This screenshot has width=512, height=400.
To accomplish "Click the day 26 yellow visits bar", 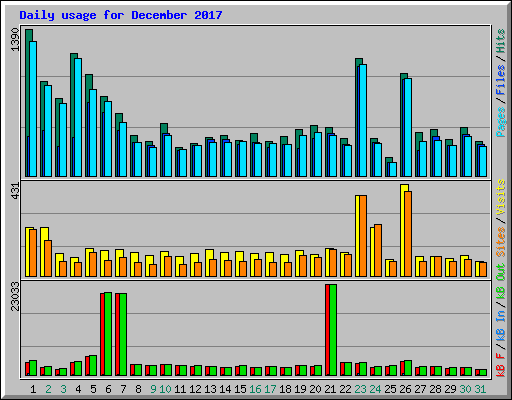I will click(403, 230).
